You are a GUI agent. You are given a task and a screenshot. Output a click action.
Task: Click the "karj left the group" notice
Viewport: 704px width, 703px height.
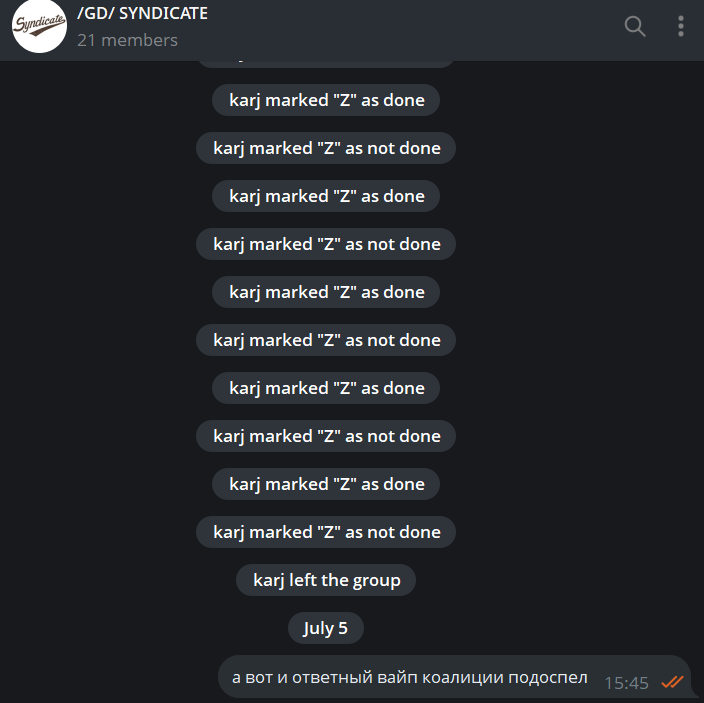click(326, 580)
